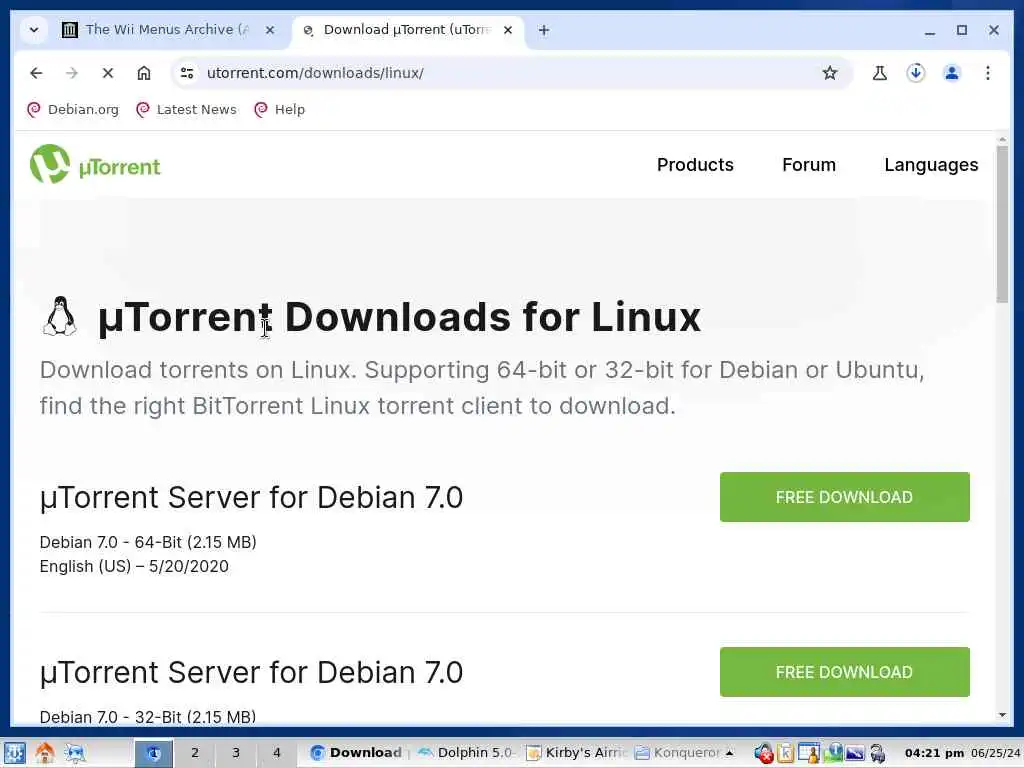Click the display settings tray icon
Image resolution: width=1024 pixels, height=768 pixels.
point(855,754)
